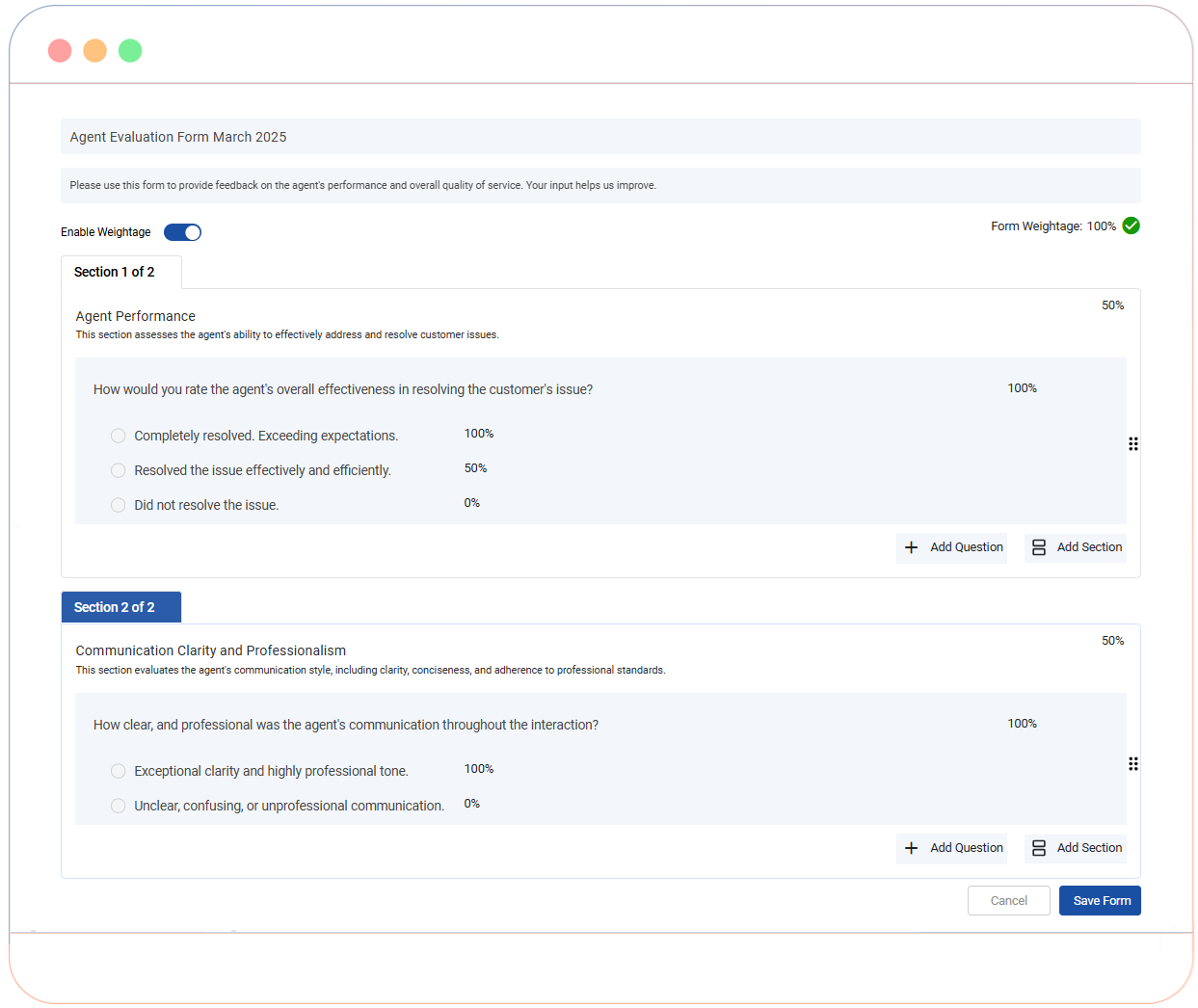Click the drag handle on the Agent Performance question
Image resolution: width=1198 pixels, height=1008 pixels.
tap(1133, 443)
